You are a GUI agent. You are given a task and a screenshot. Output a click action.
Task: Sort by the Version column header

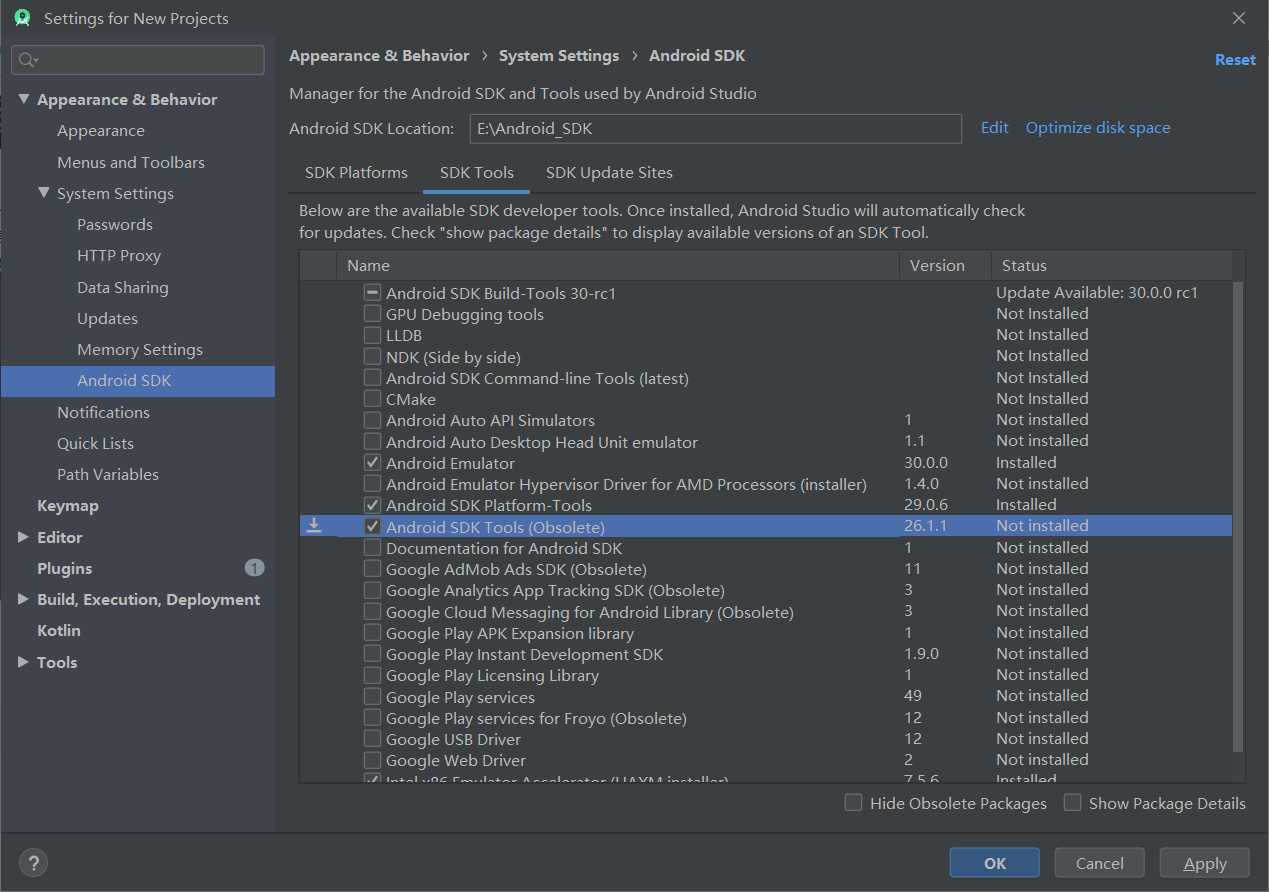pyautogui.click(x=944, y=265)
